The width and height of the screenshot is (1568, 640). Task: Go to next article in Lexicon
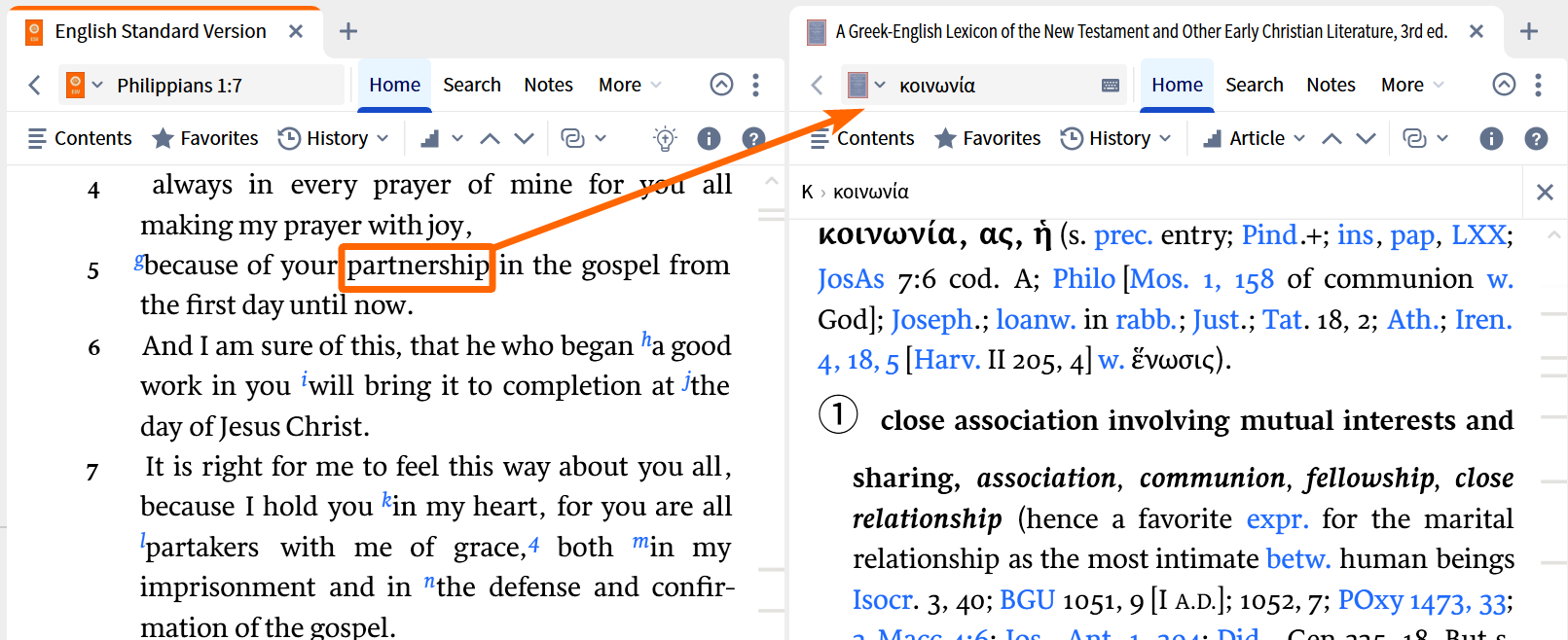1366,139
